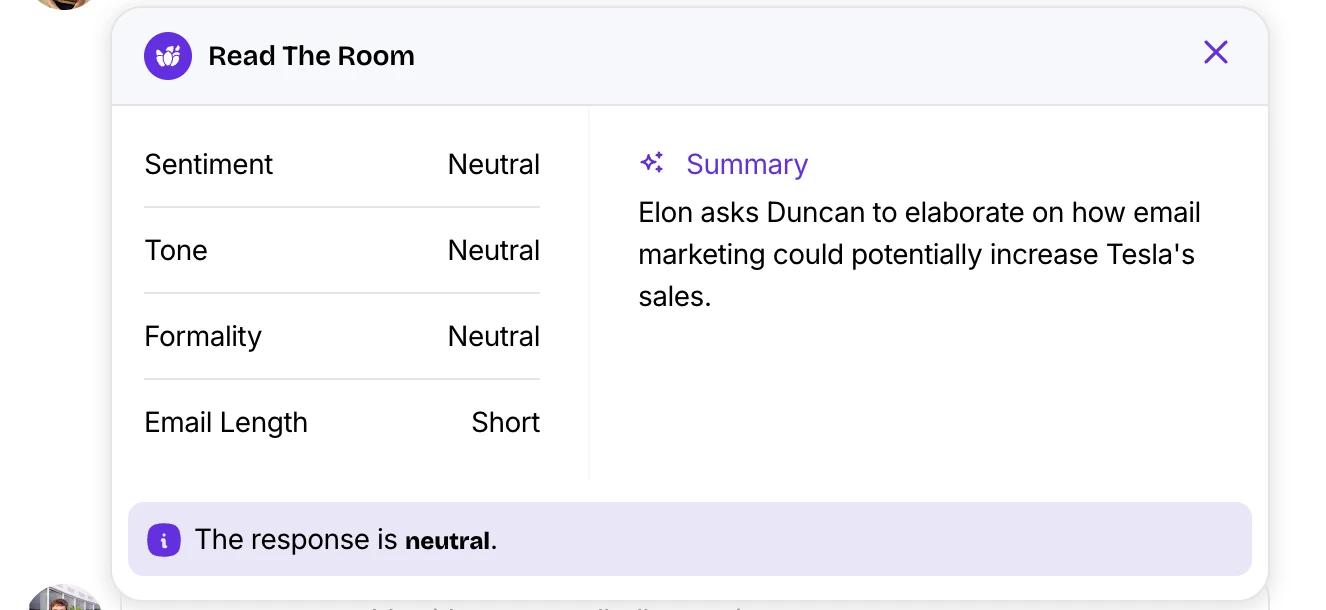
Task: Click the Read The Room logo icon
Action: click(168, 56)
